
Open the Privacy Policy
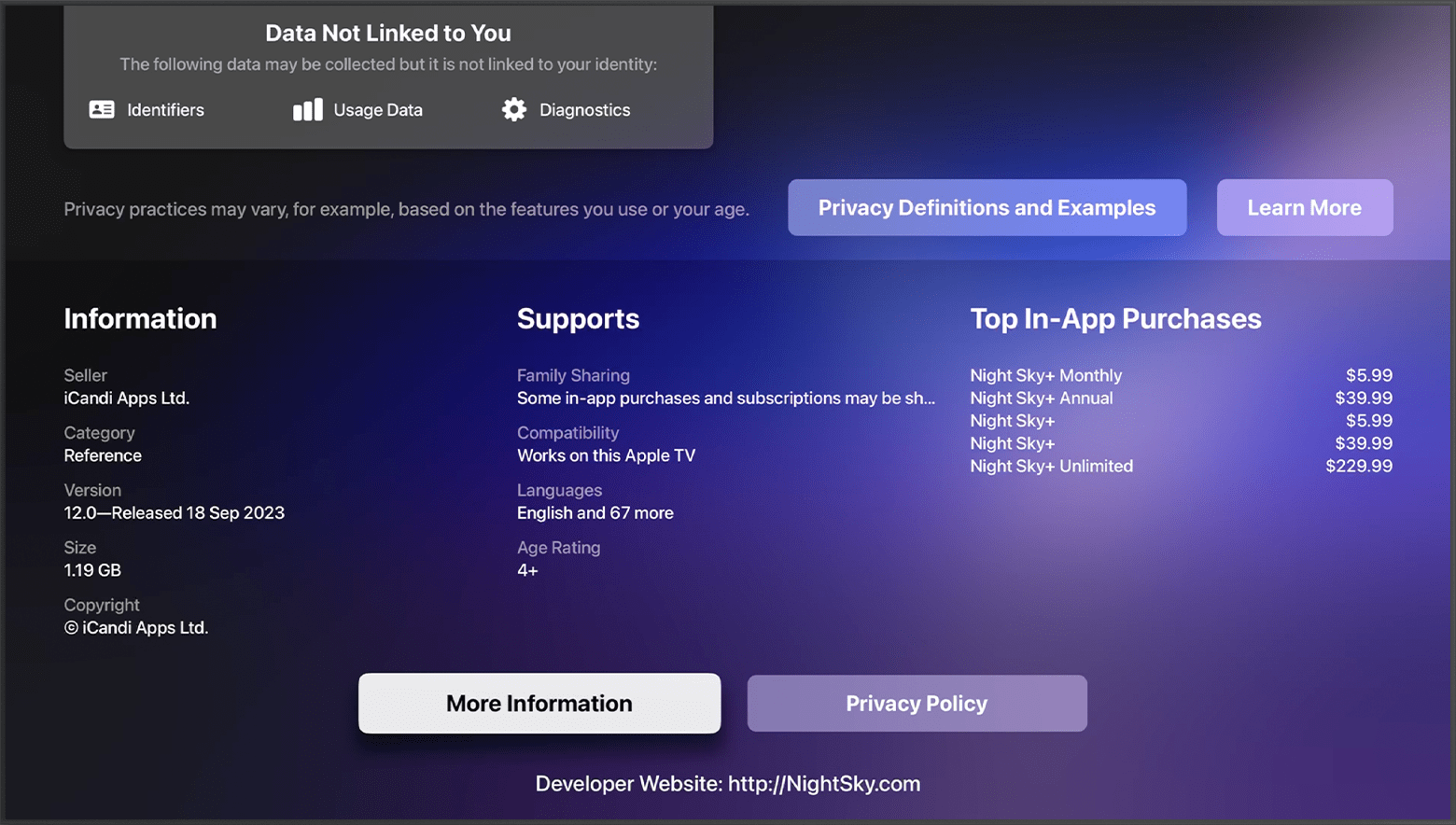(917, 704)
